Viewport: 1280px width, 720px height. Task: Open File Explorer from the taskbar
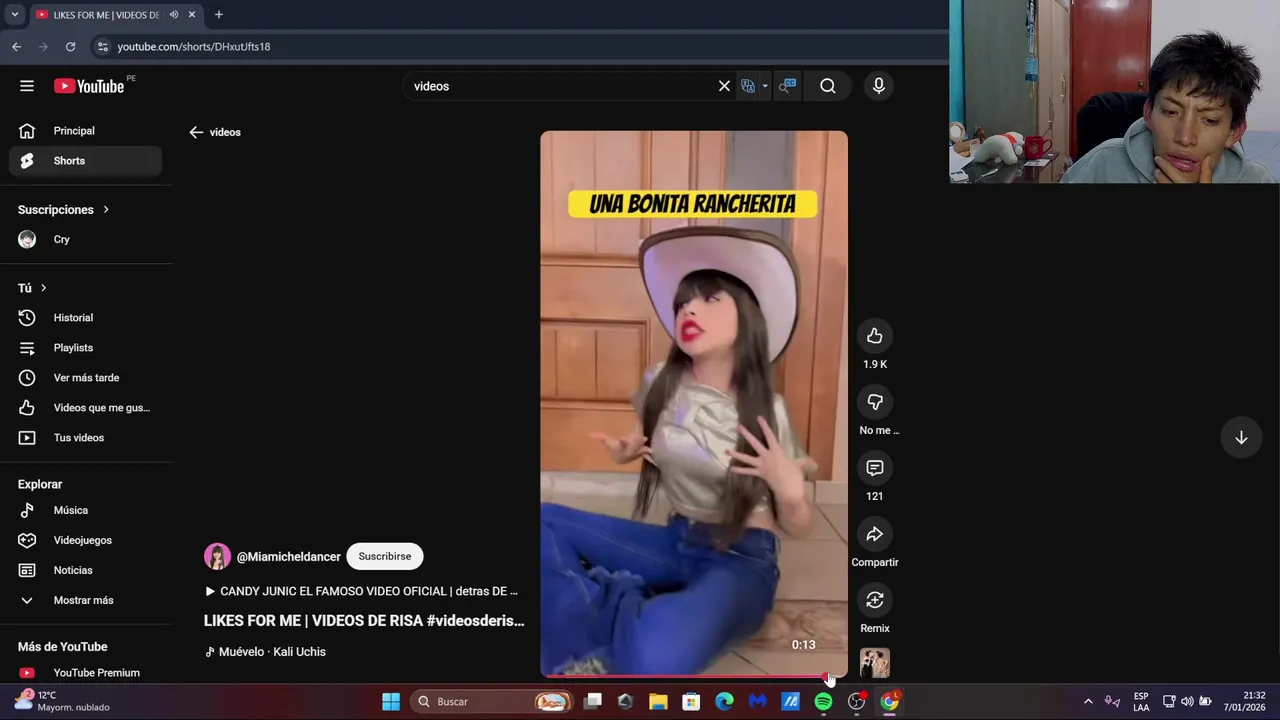[x=658, y=702]
